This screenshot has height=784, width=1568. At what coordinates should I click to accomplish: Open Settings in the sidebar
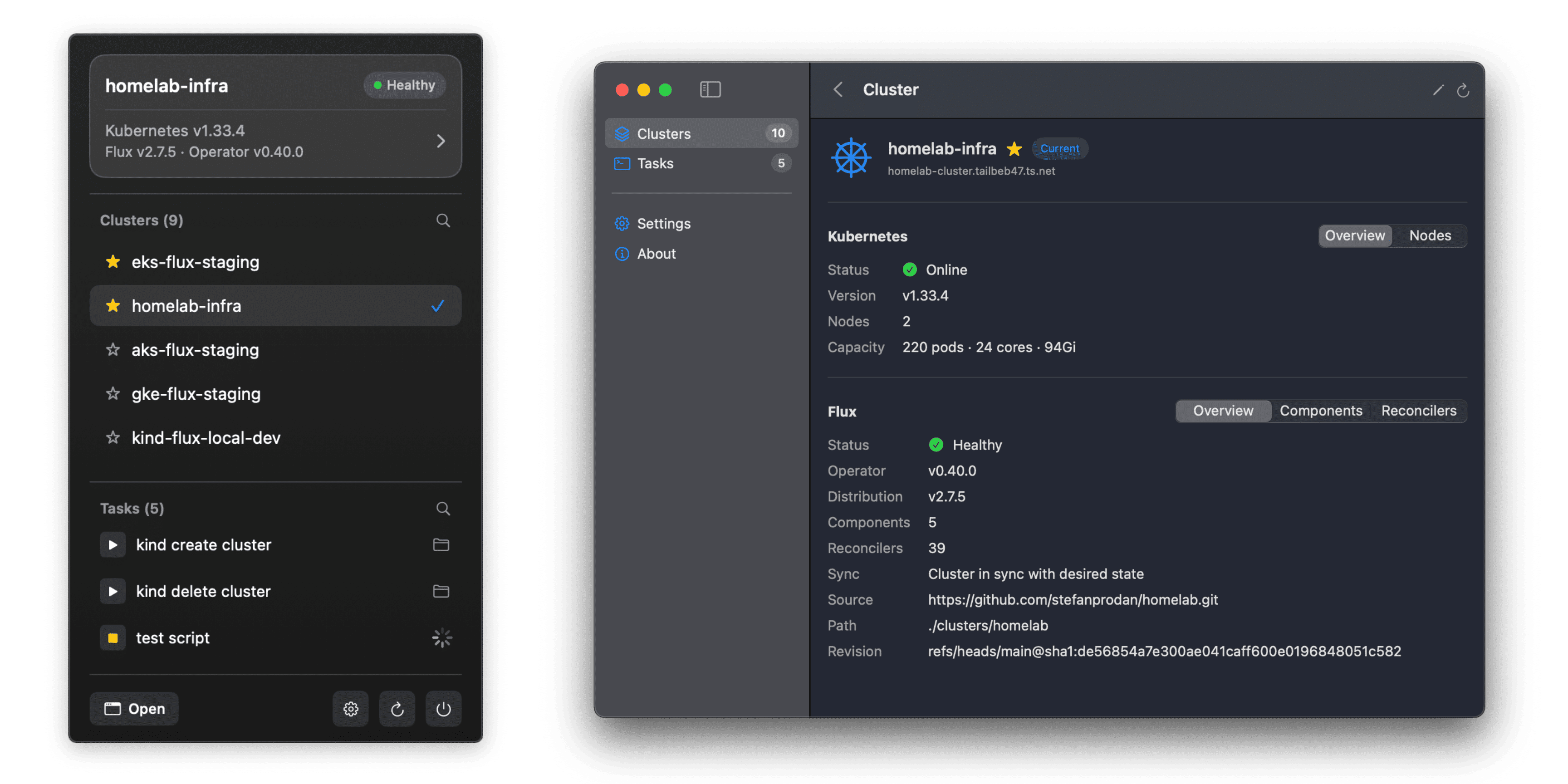click(x=701, y=223)
